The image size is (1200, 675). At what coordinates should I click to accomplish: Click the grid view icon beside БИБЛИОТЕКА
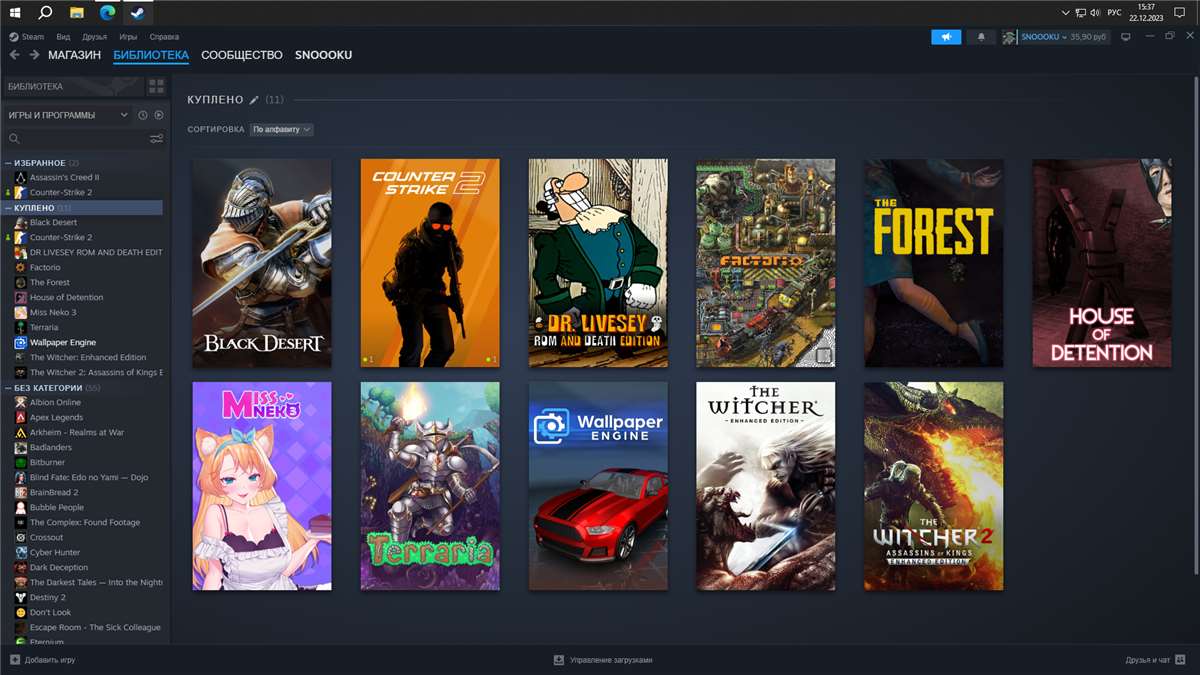click(156, 87)
